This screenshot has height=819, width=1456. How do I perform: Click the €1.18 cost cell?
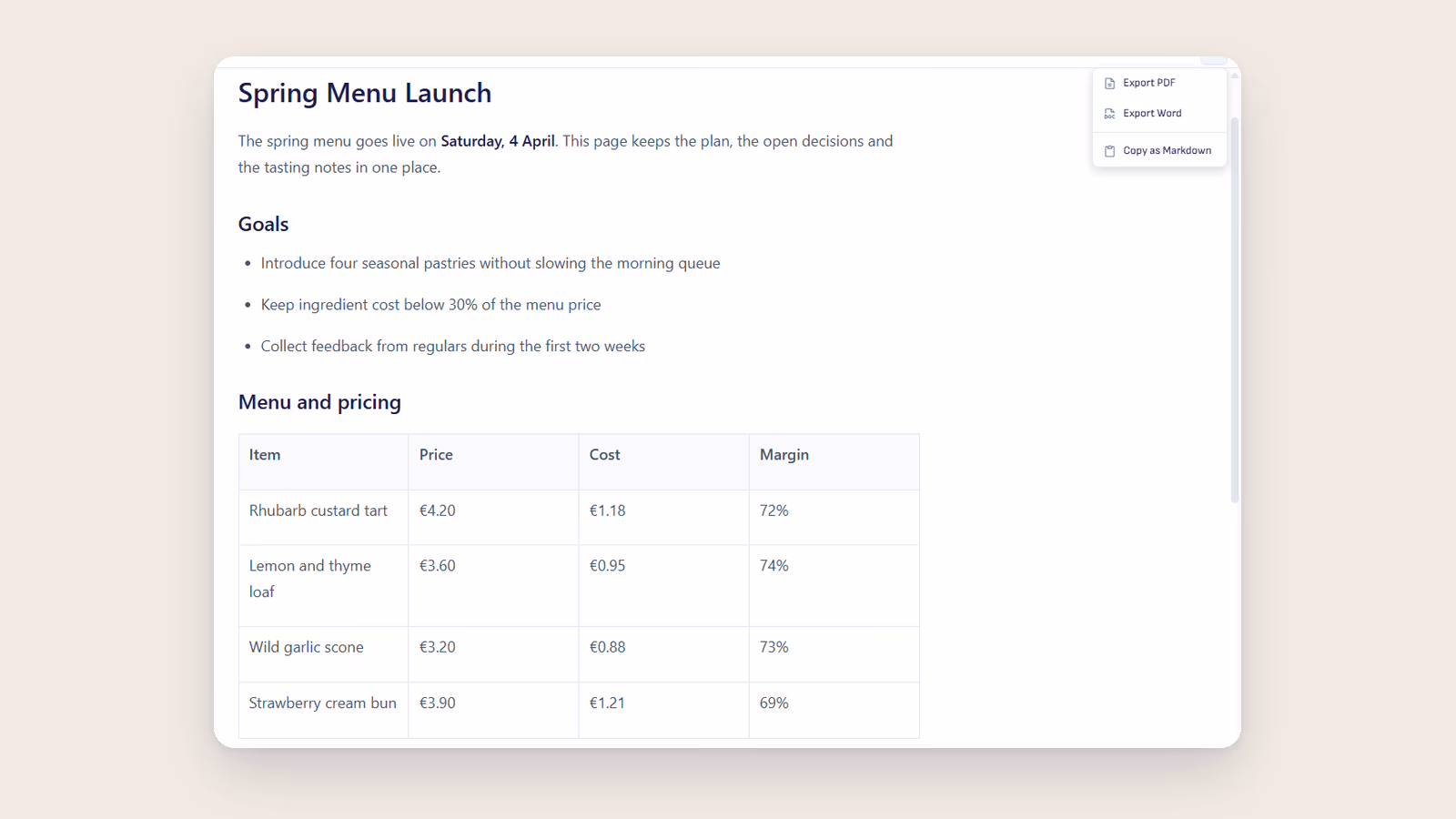[x=663, y=518]
